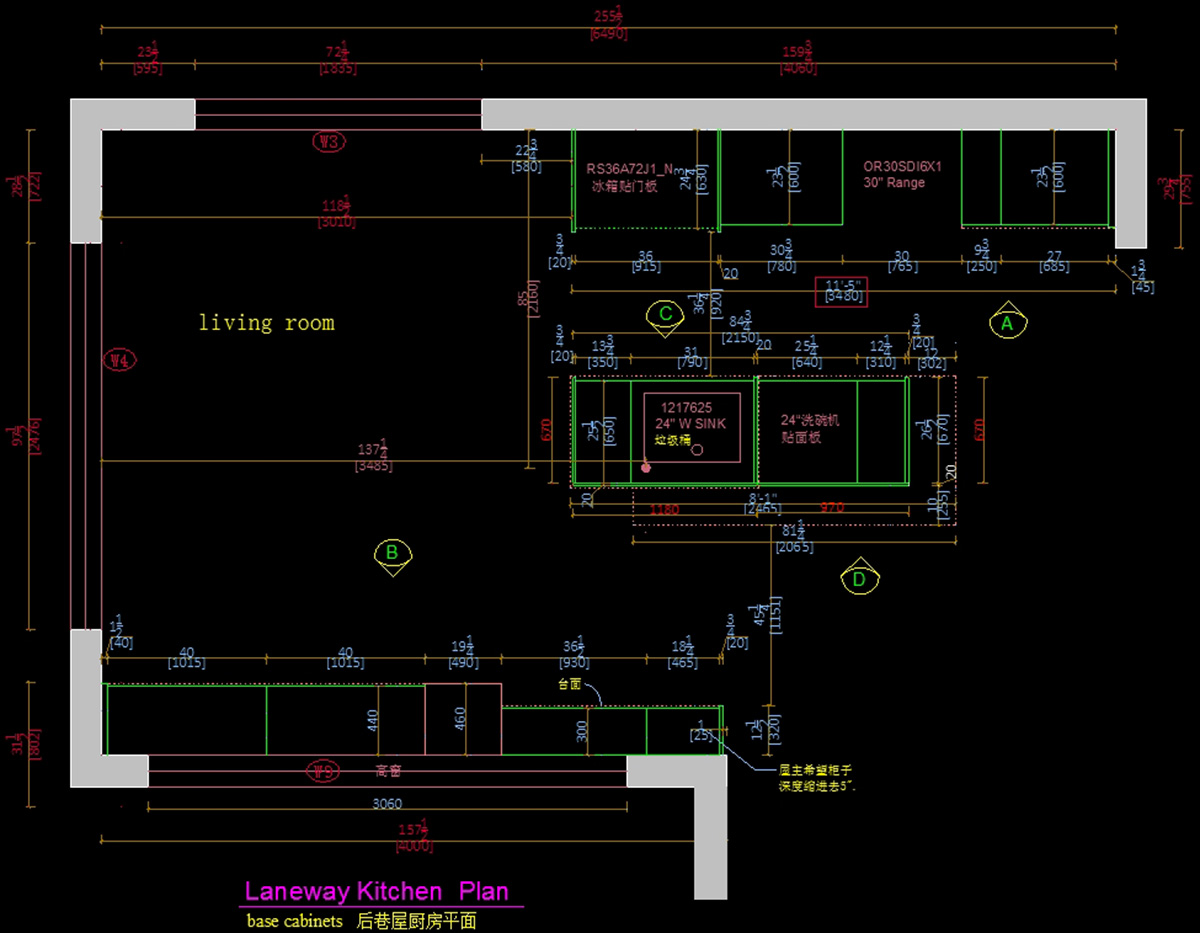Click elevation marker A
The width and height of the screenshot is (1200, 933).
(x=1007, y=322)
